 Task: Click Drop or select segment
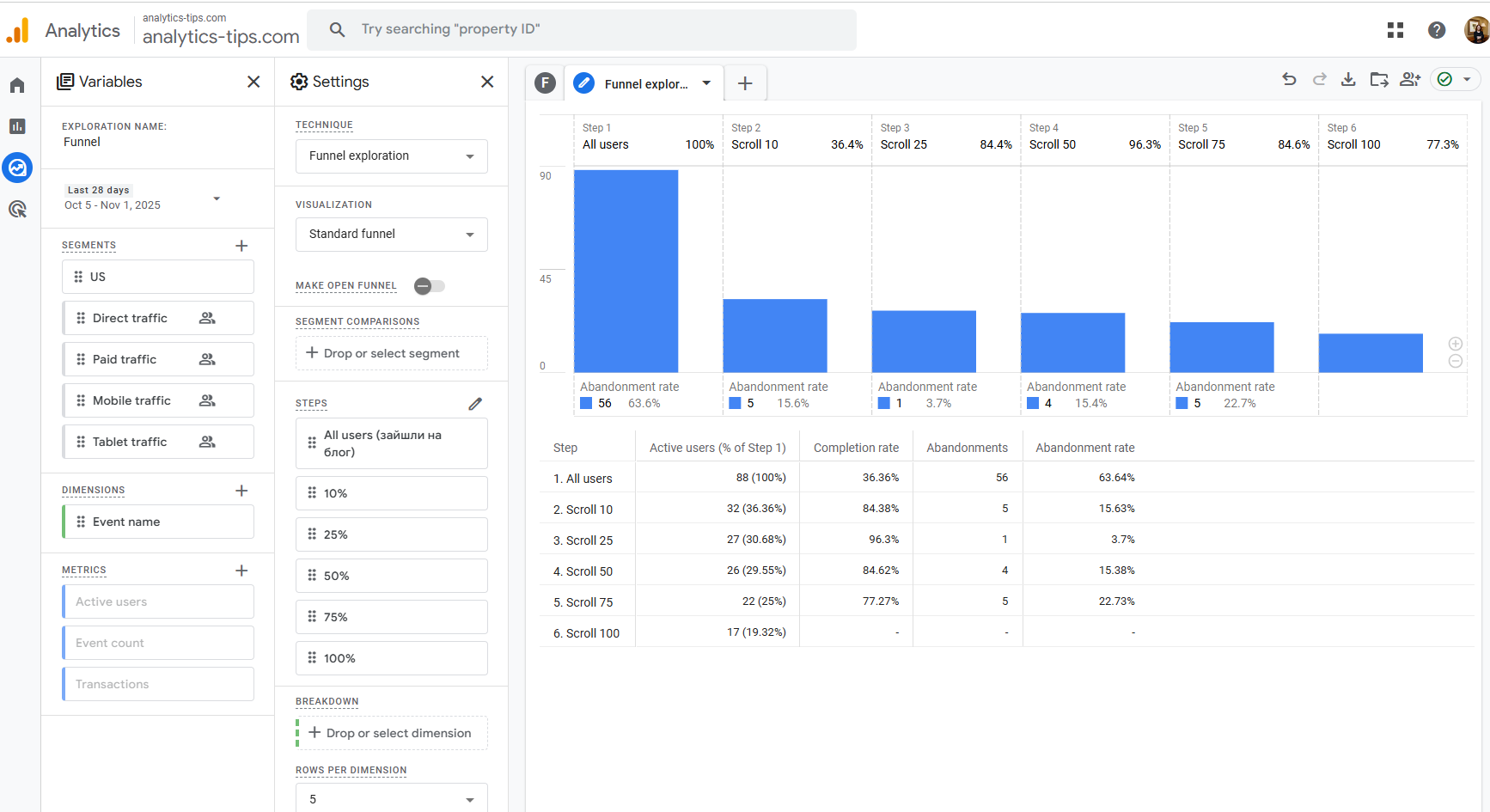pos(391,353)
